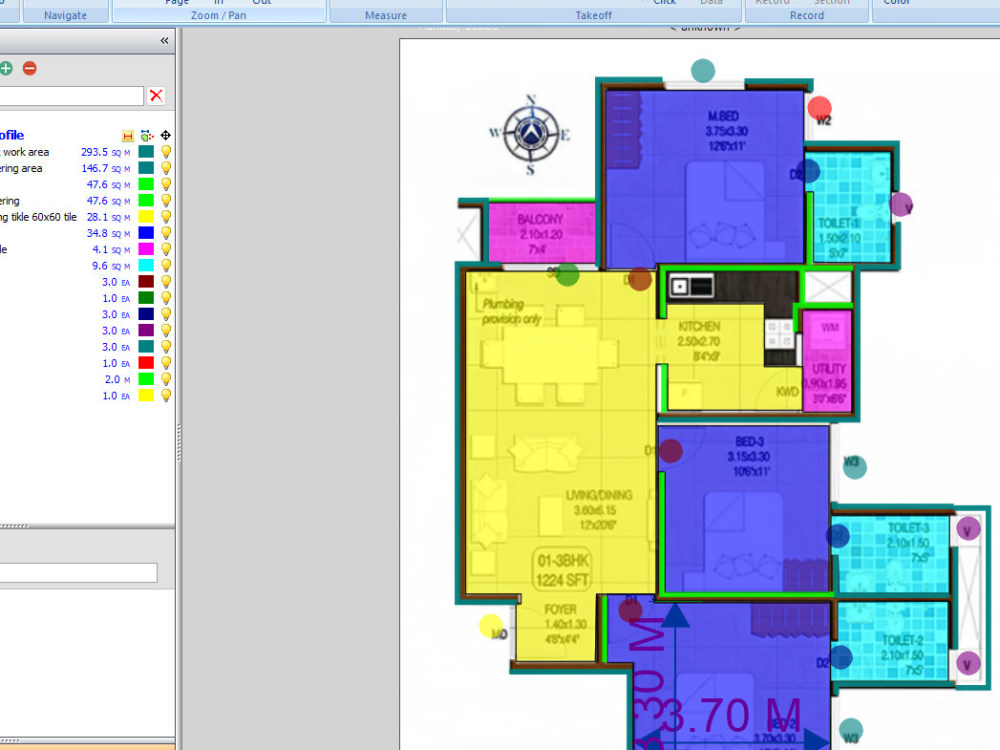Click purple V marker at Toilet-1
Screen dimensions: 1000x750
(901, 205)
